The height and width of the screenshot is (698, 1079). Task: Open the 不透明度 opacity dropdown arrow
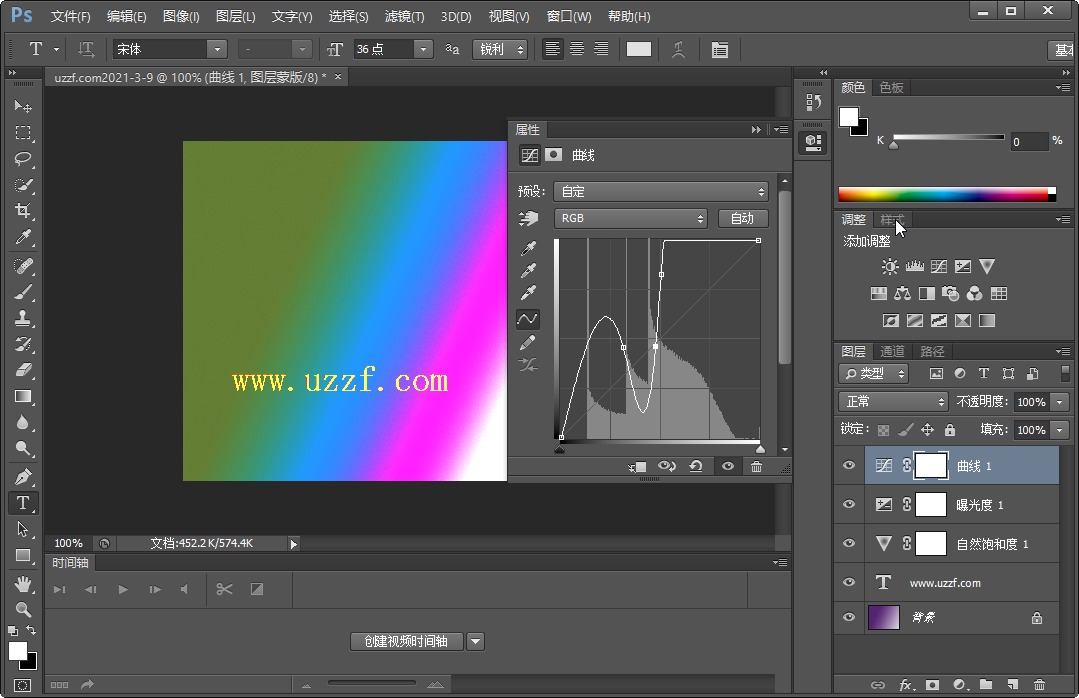click(x=1060, y=402)
